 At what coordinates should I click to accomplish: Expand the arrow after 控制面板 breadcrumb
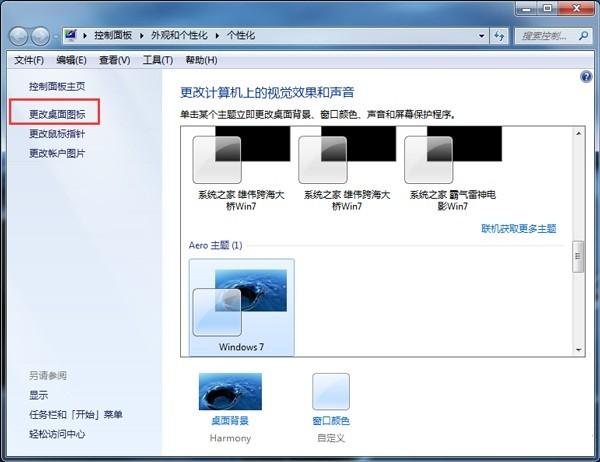pos(142,36)
